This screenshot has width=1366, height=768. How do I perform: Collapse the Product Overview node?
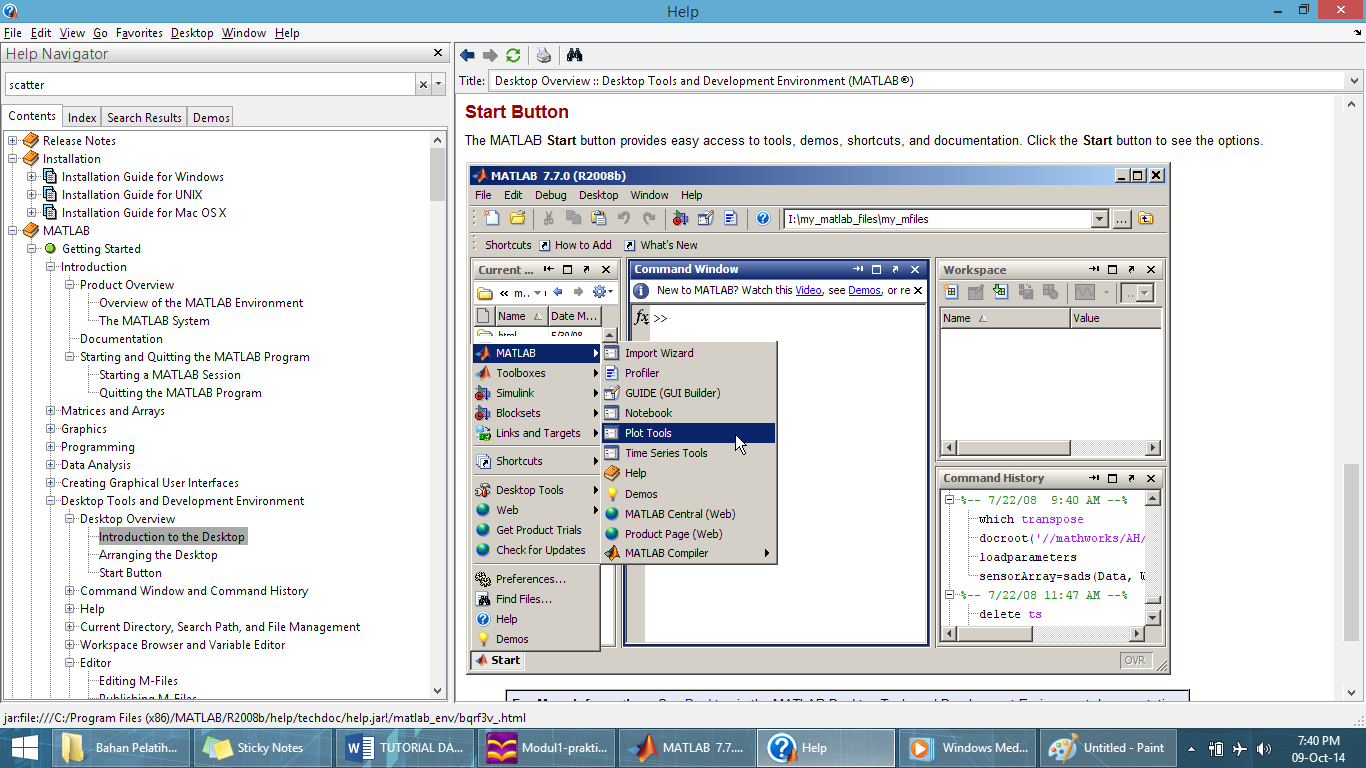pyautogui.click(x=70, y=285)
